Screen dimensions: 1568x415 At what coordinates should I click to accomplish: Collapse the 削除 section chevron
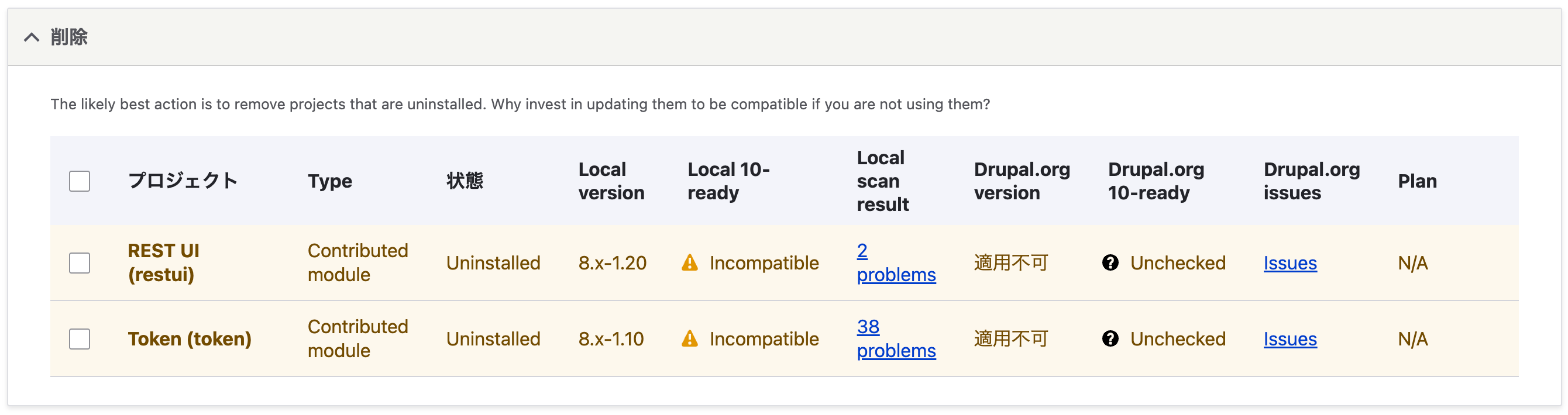32,38
